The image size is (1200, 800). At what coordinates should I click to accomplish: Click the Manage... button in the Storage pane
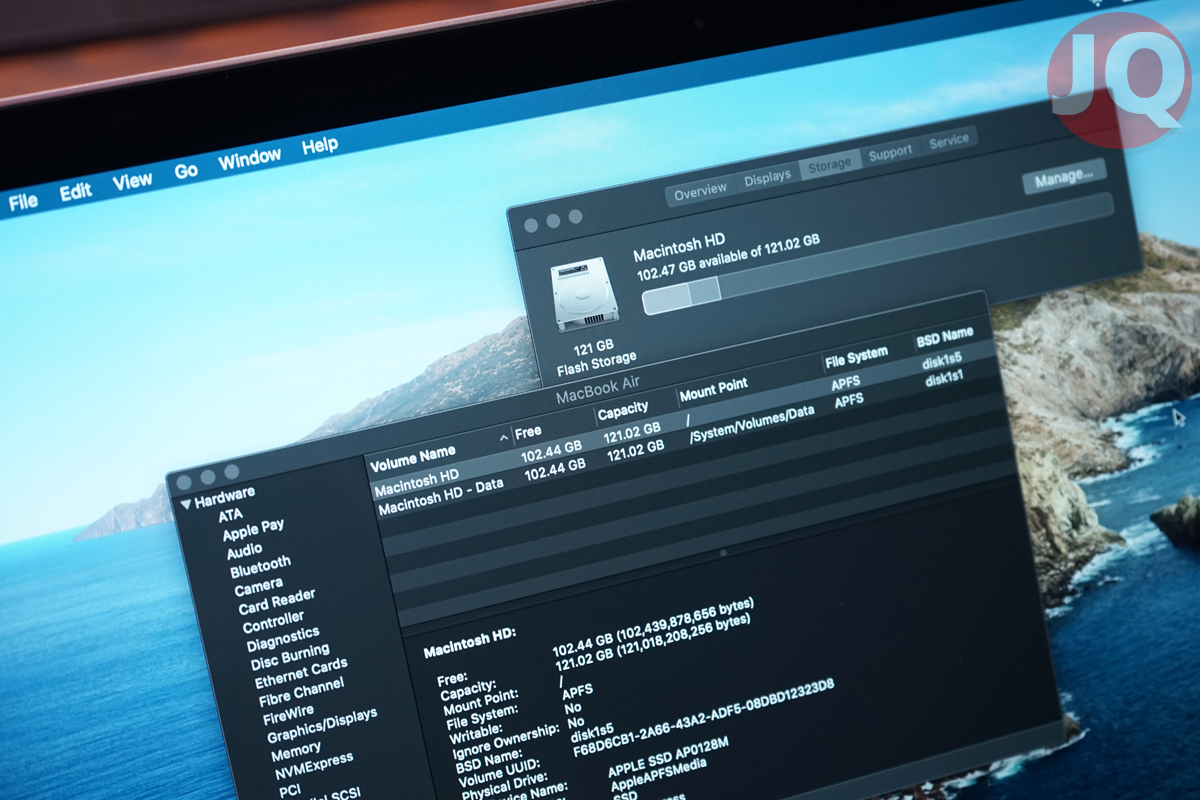(x=1064, y=177)
